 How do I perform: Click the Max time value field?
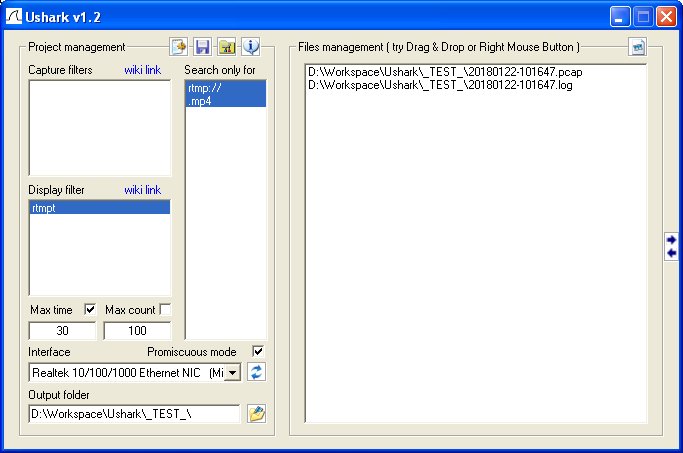click(x=62, y=331)
